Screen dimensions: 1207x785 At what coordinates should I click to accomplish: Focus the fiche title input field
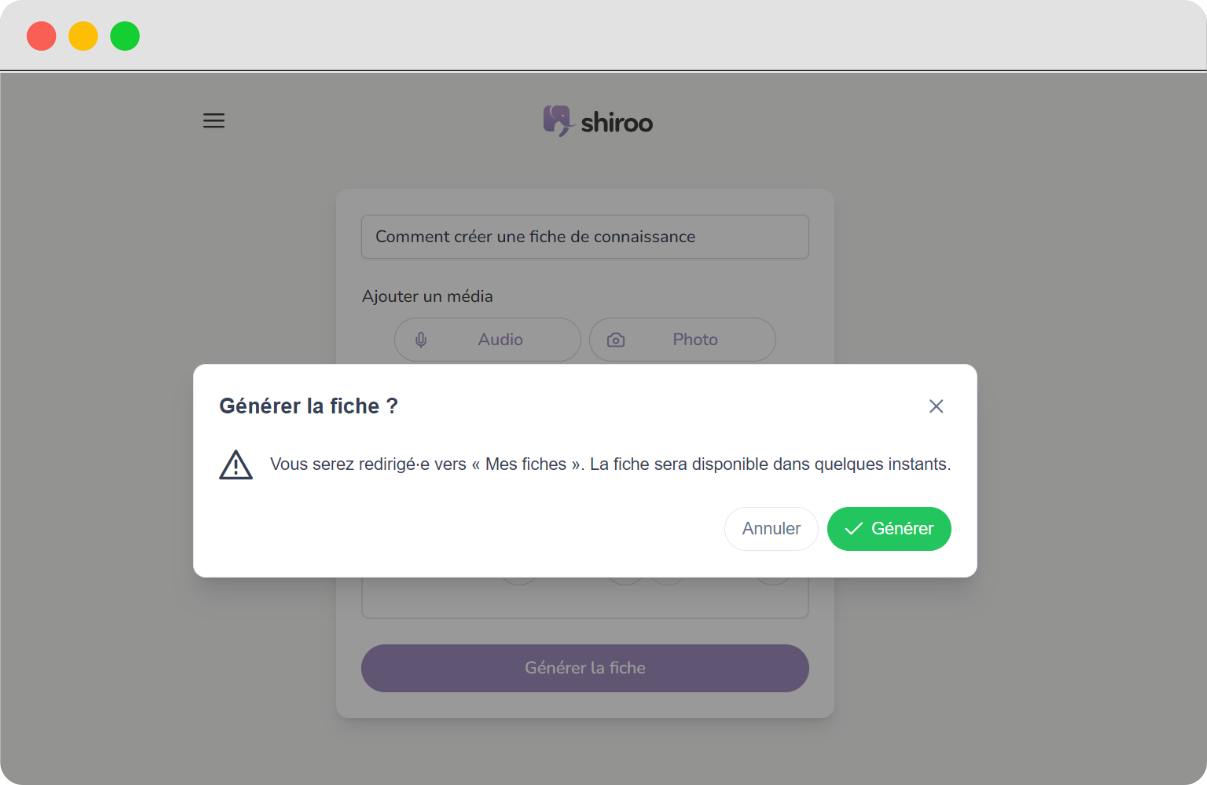pos(585,237)
